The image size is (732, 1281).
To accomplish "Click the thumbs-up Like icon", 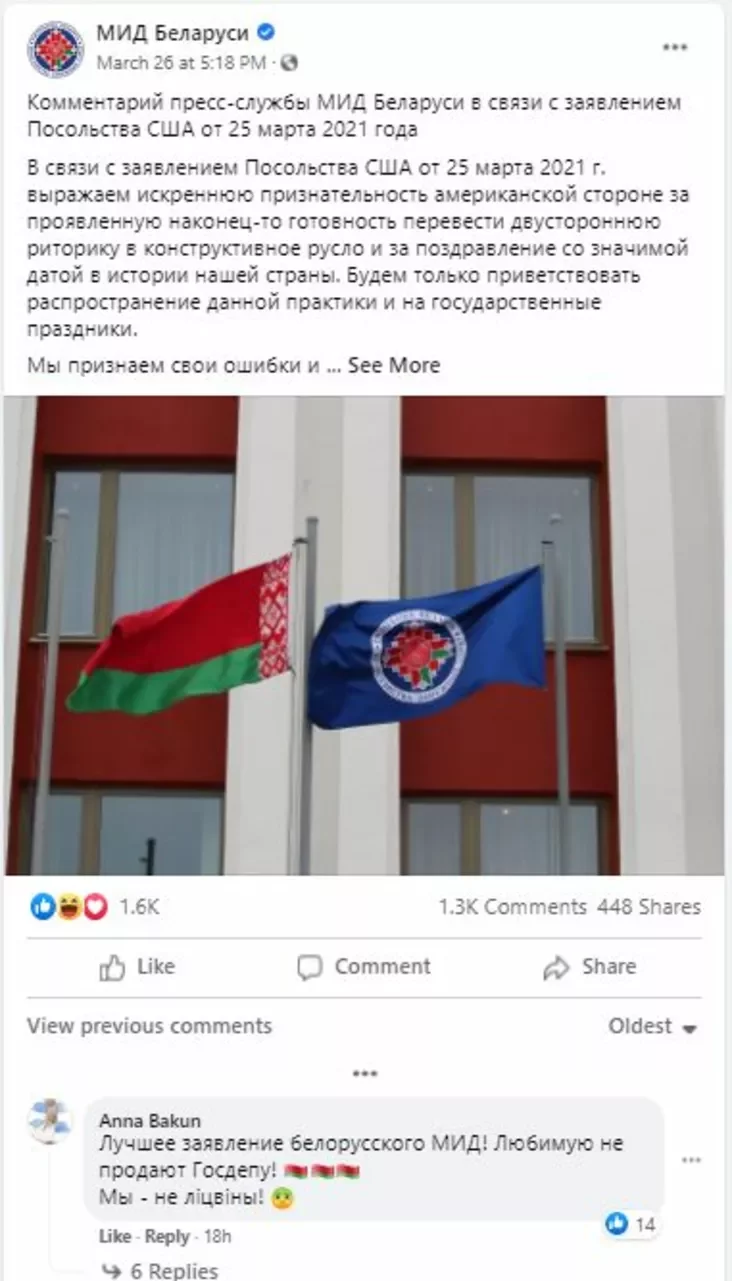I will point(111,967).
